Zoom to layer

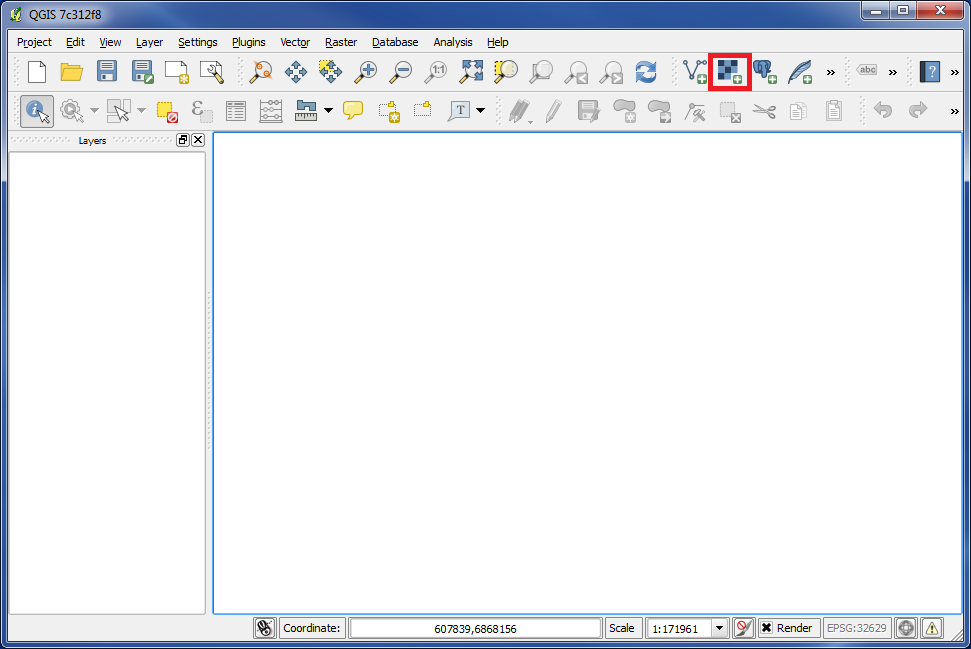coord(541,72)
